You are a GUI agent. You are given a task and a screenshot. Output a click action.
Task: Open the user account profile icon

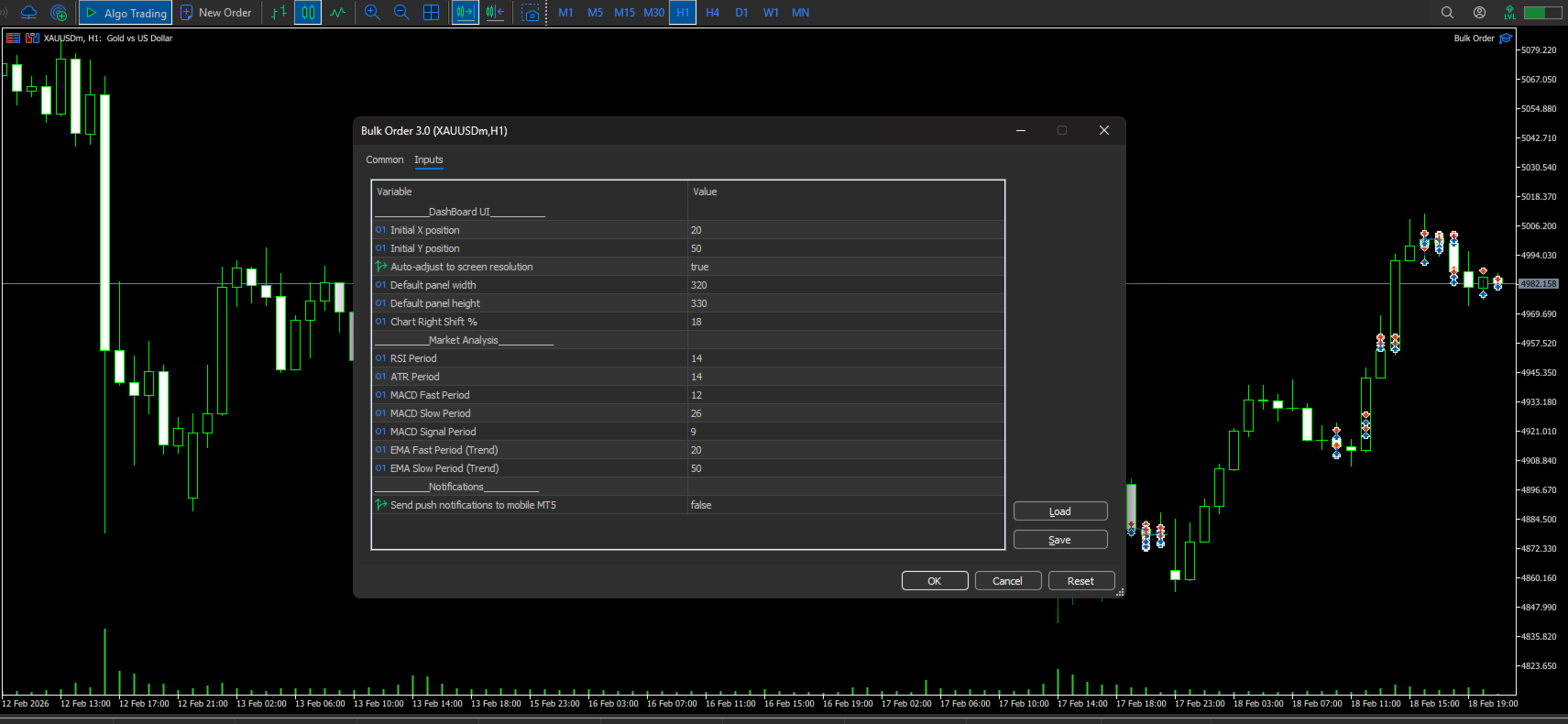[1479, 13]
